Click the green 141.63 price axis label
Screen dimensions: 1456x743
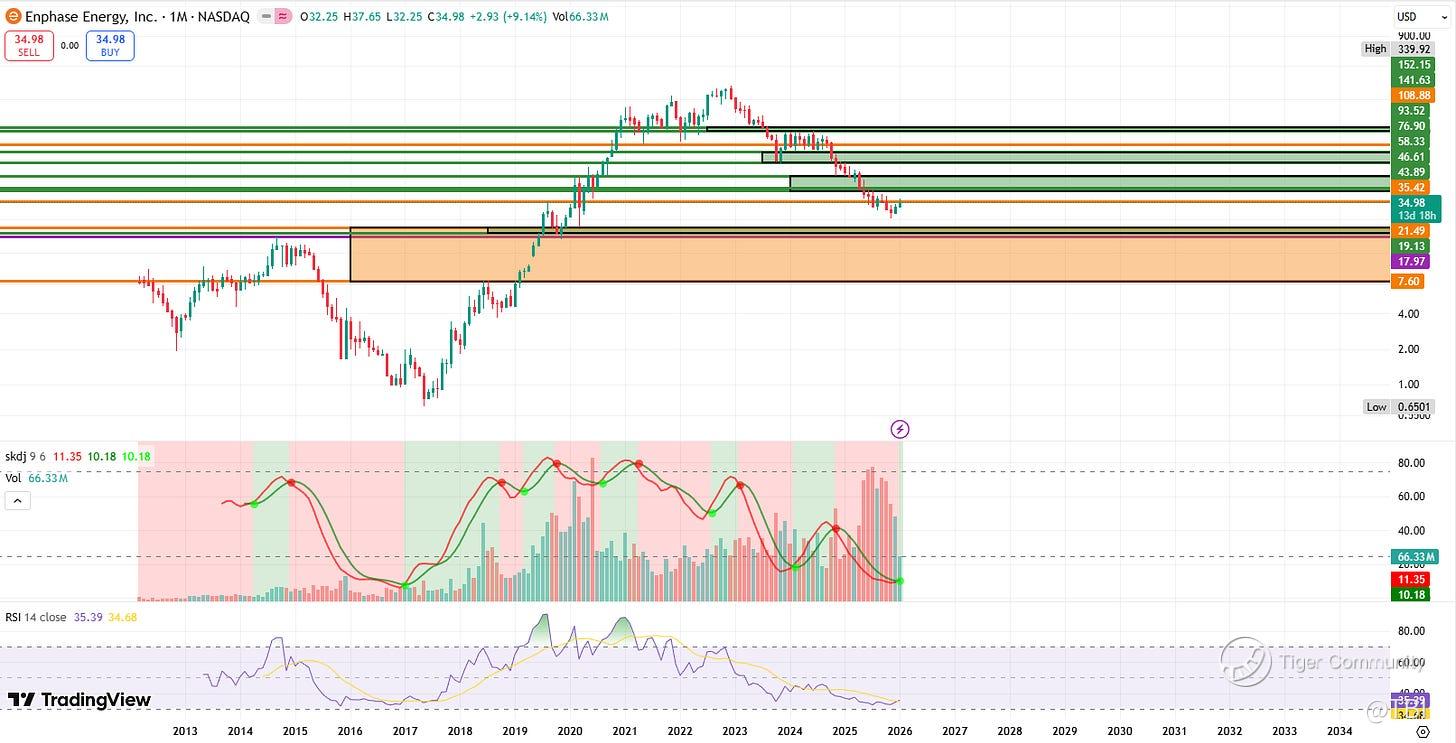click(1412, 80)
